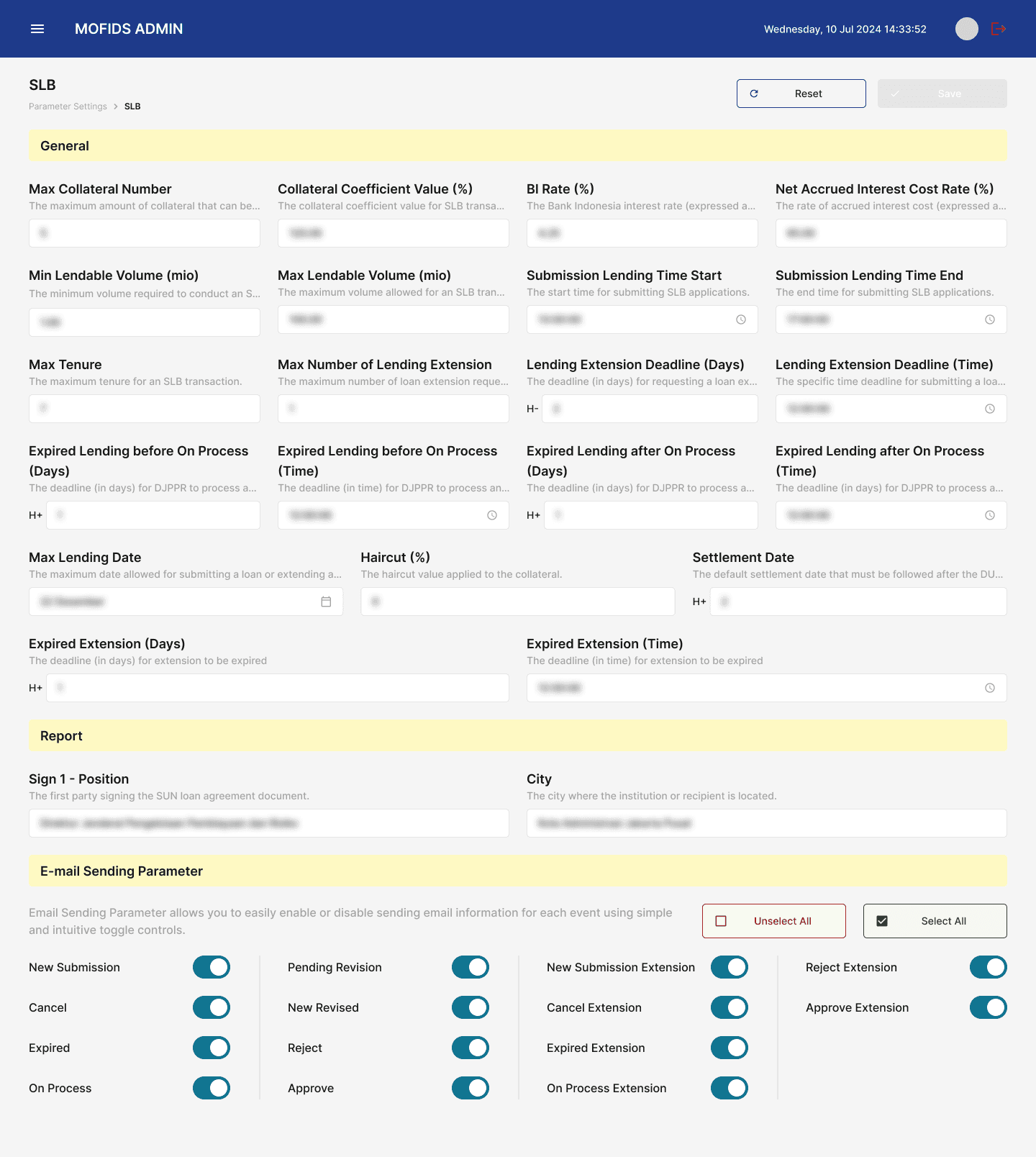The image size is (1036, 1157).
Task: Click the BI Rate (%) input field
Action: tap(642, 233)
